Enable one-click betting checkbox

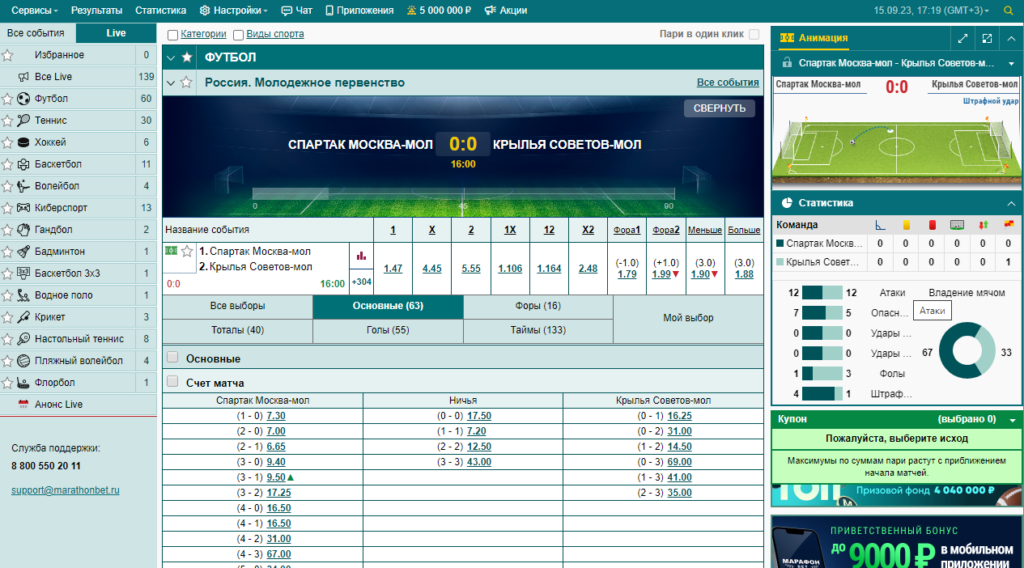click(x=754, y=34)
